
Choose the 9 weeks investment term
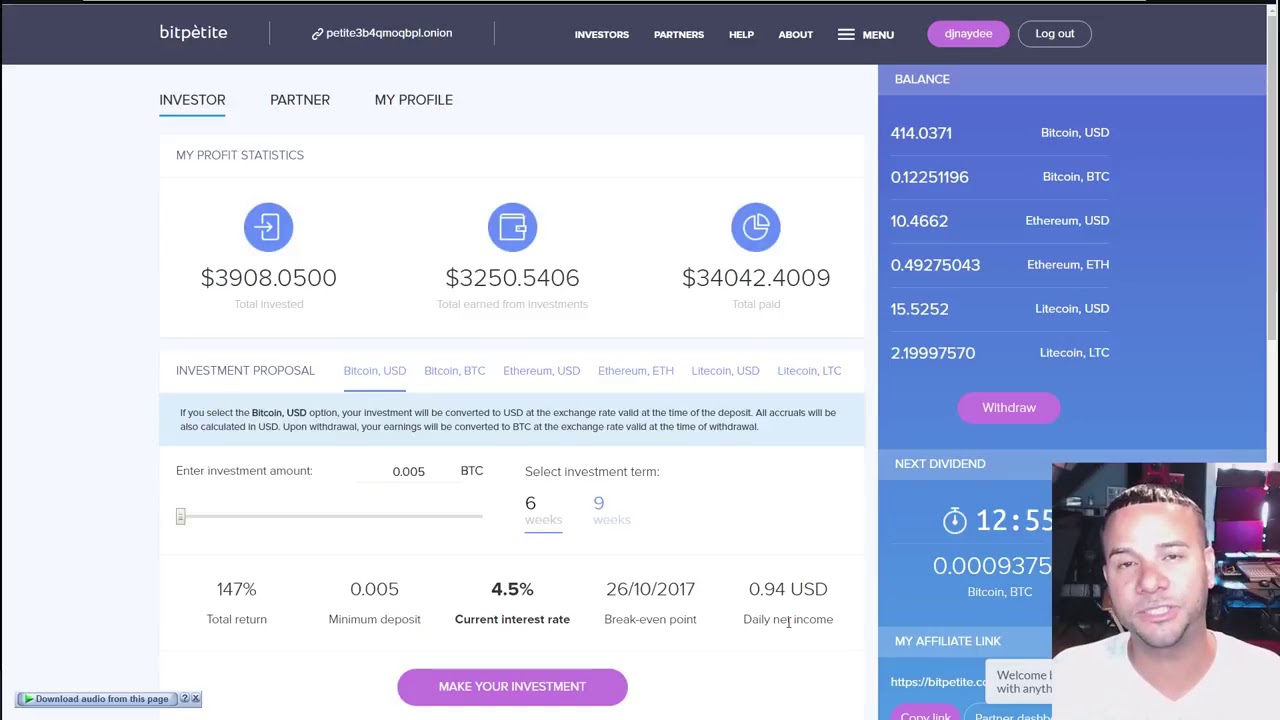[611, 510]
